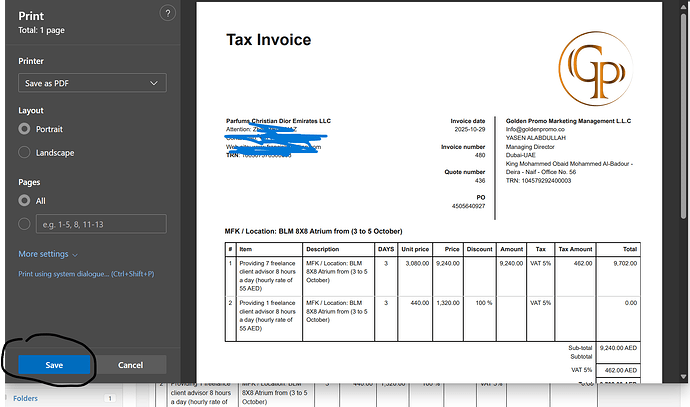Viewport: 690px width, 407px height.
Task: Click the Invoice number value 480
Action: (x=480, y=155)
